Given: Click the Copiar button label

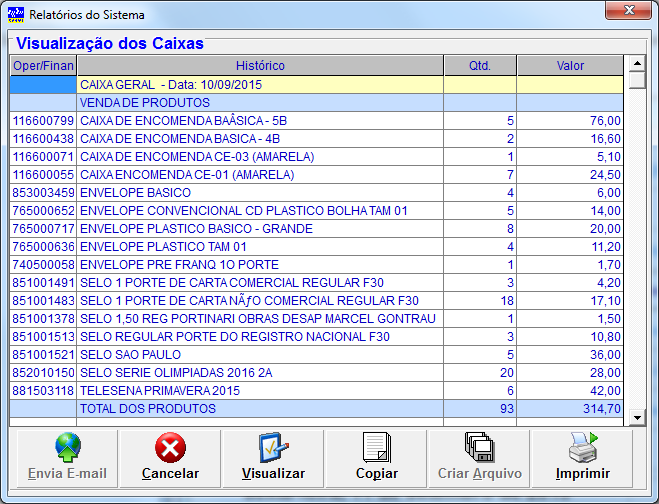Looking at the screenshot, I should [x=377, y=474].
